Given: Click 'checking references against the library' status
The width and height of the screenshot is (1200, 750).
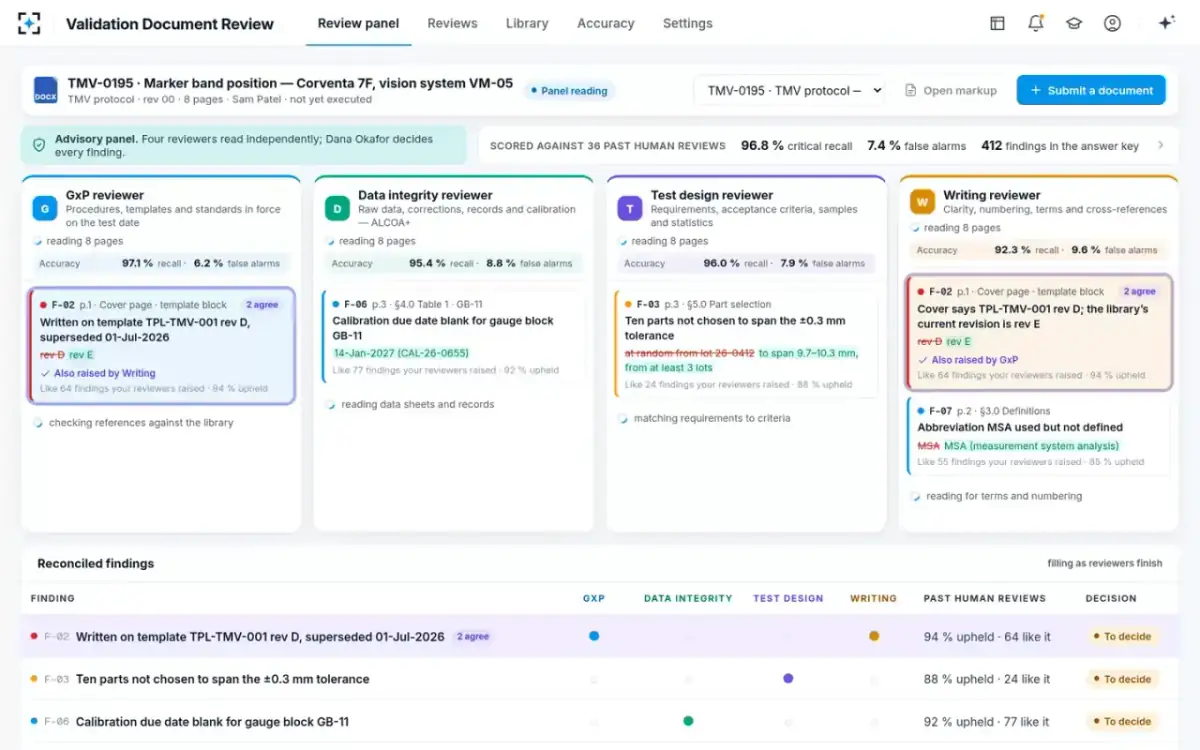Looking at the screenshot, I should click(141, 423).
